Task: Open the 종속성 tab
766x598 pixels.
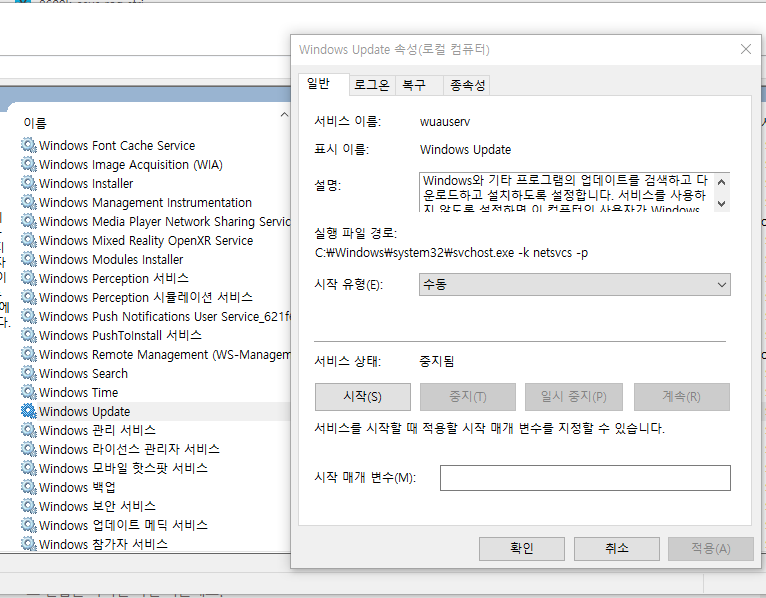Action: click(468, 85)
